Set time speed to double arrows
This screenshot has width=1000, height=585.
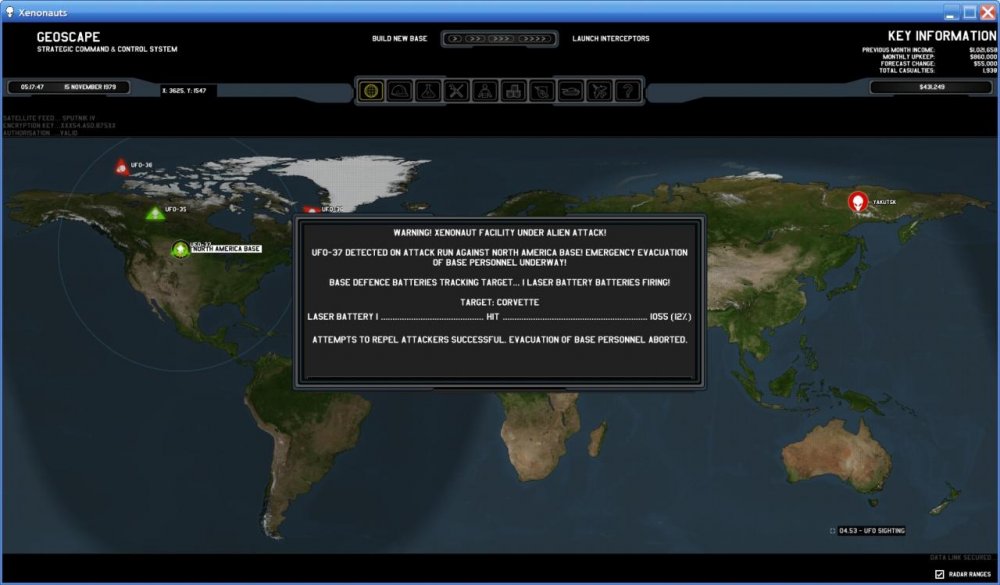tap(475, 39)
